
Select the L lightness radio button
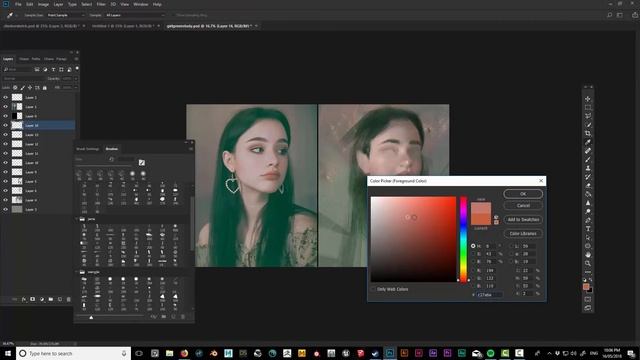tap(511, 246)
